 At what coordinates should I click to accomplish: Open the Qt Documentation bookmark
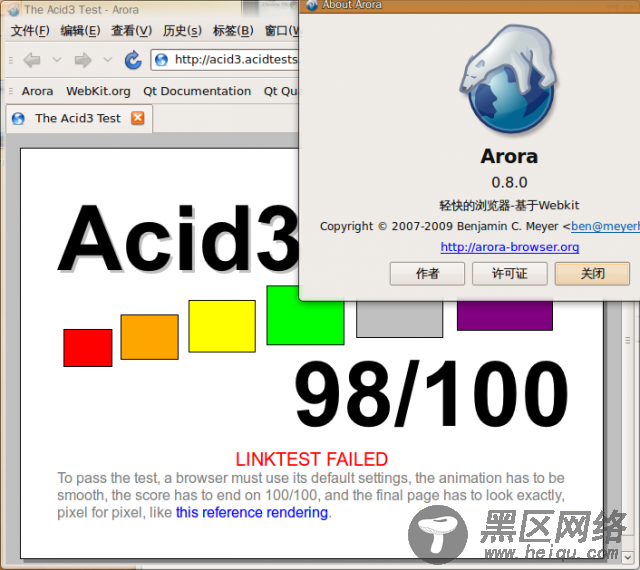click(x=197, y=91)
